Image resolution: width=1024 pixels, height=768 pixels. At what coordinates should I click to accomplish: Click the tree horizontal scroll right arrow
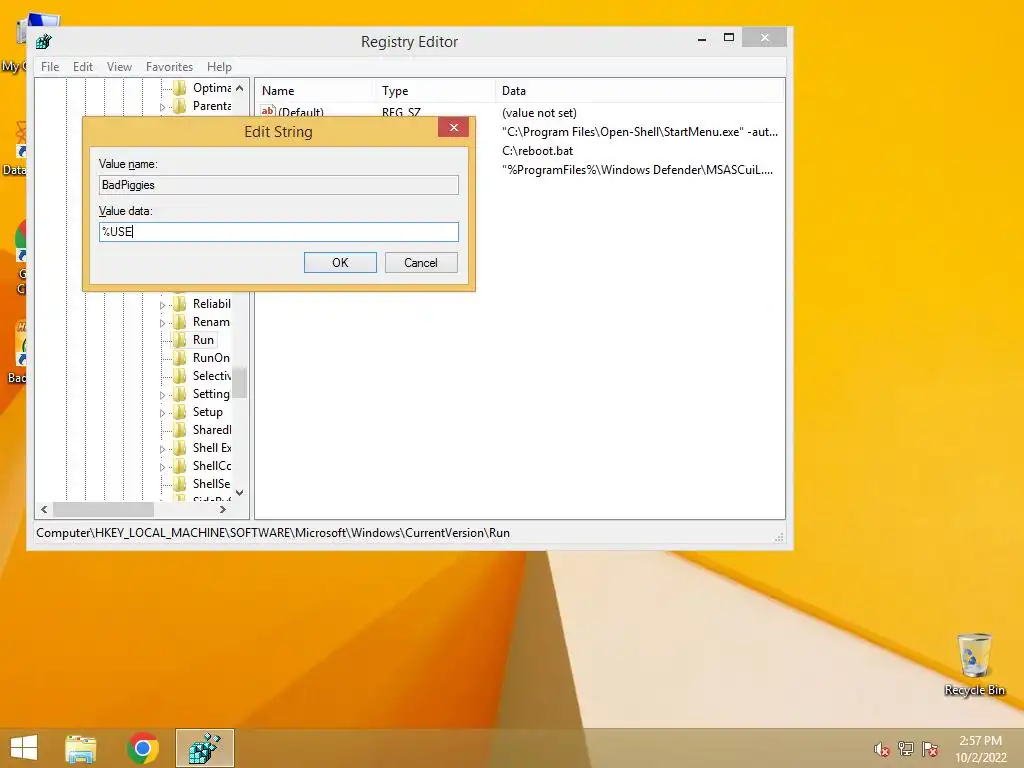coord(223,509)
